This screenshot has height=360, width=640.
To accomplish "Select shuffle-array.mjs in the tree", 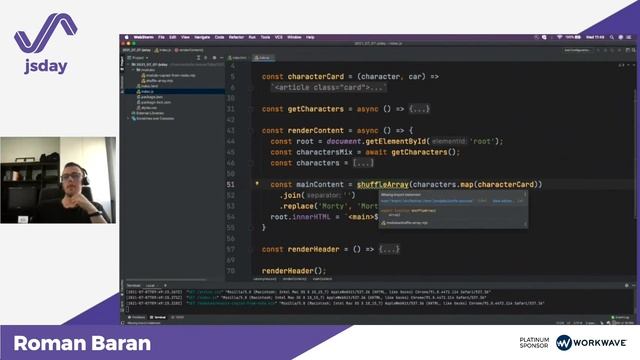I will 157,80.
